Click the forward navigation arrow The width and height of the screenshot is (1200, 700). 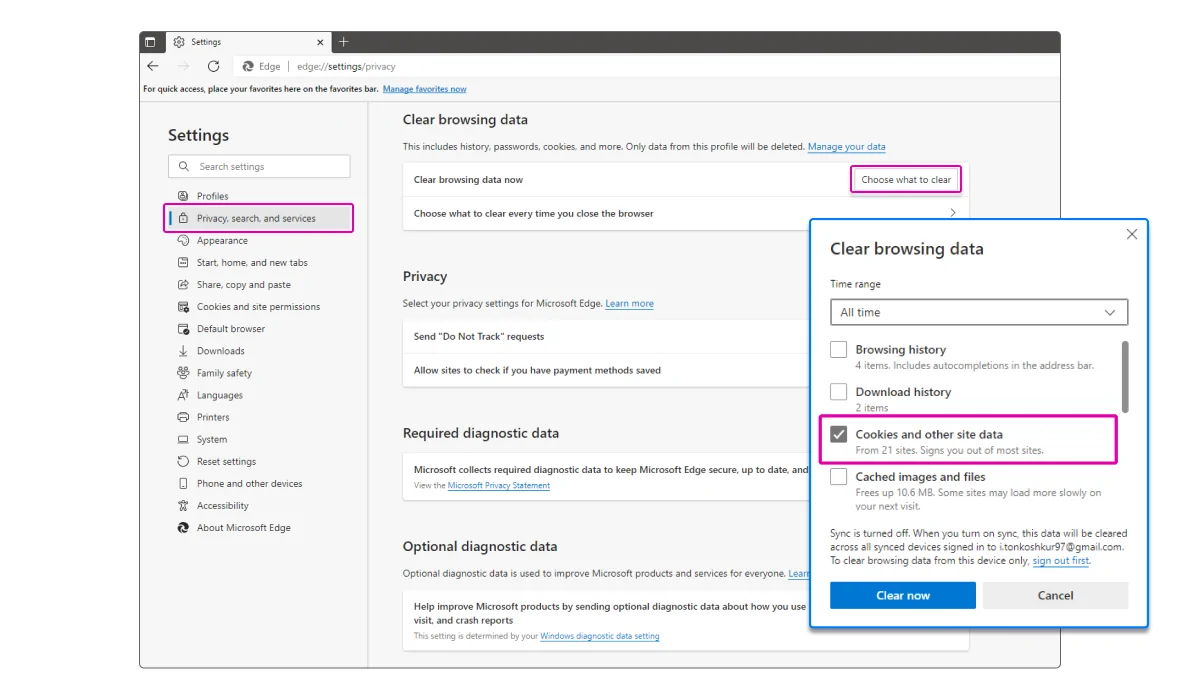pyautogui.click(x=183, y=66)
